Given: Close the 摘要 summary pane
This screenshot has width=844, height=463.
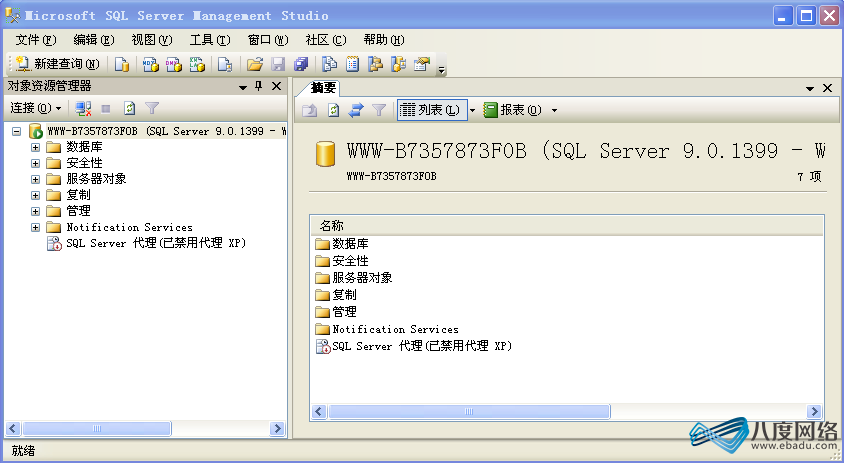Looking at the screenshot, I should click(x=828, y=88).
